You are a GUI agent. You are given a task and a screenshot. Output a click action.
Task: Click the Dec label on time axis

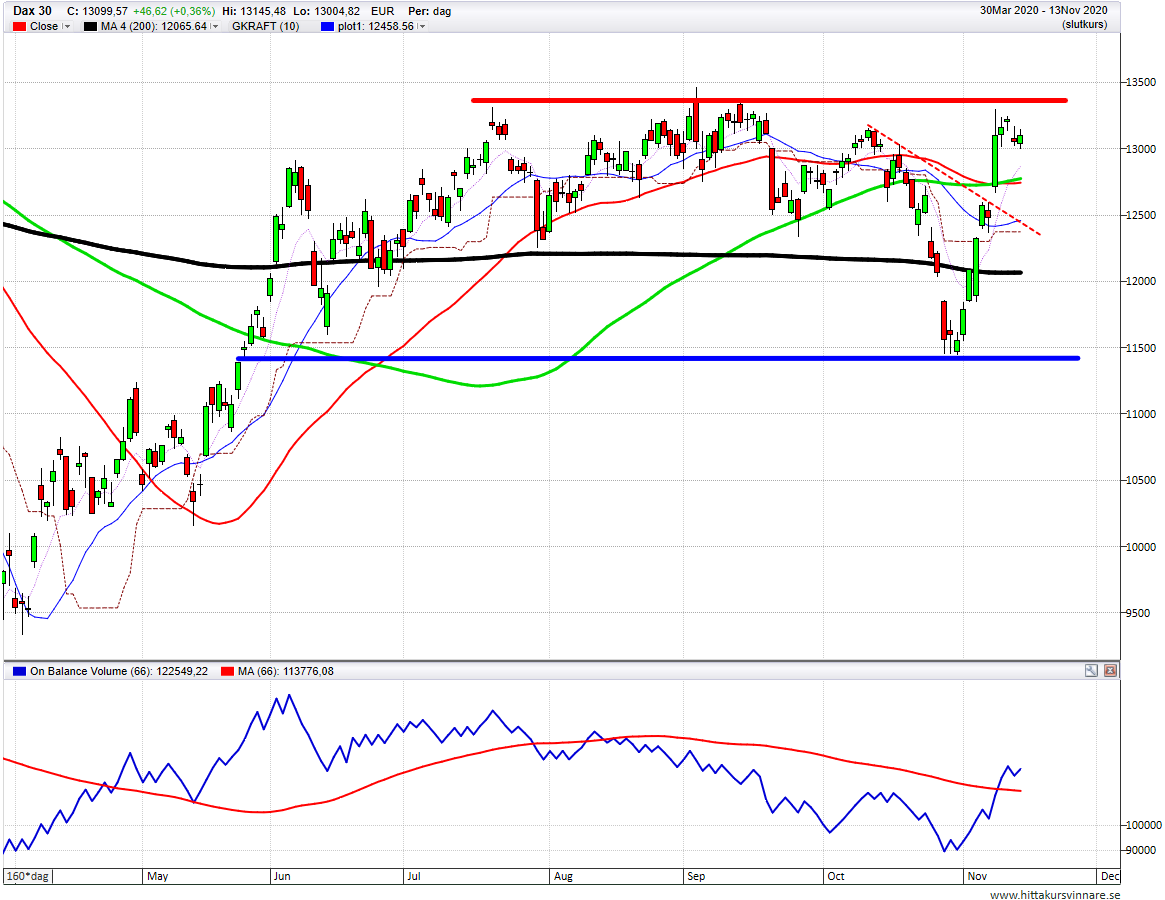[1110, 876]
